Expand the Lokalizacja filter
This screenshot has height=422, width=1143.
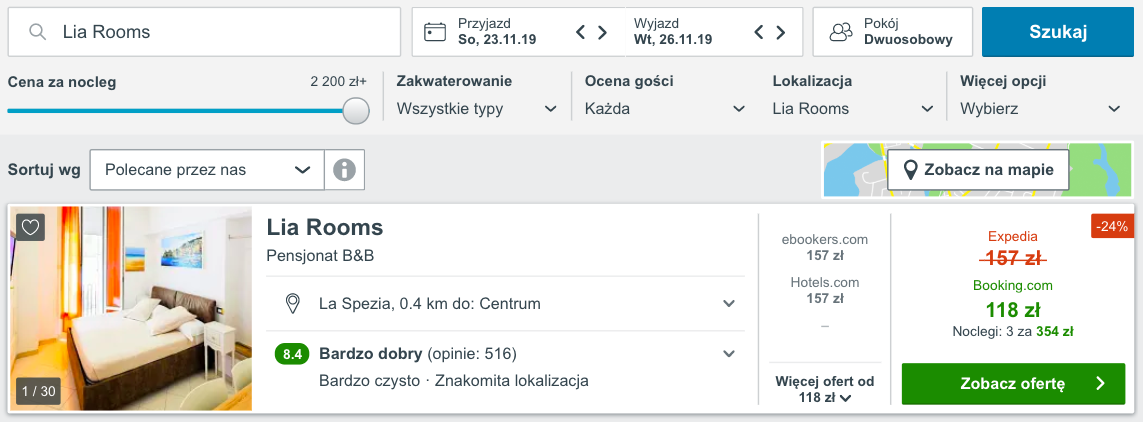pos(851,109)
